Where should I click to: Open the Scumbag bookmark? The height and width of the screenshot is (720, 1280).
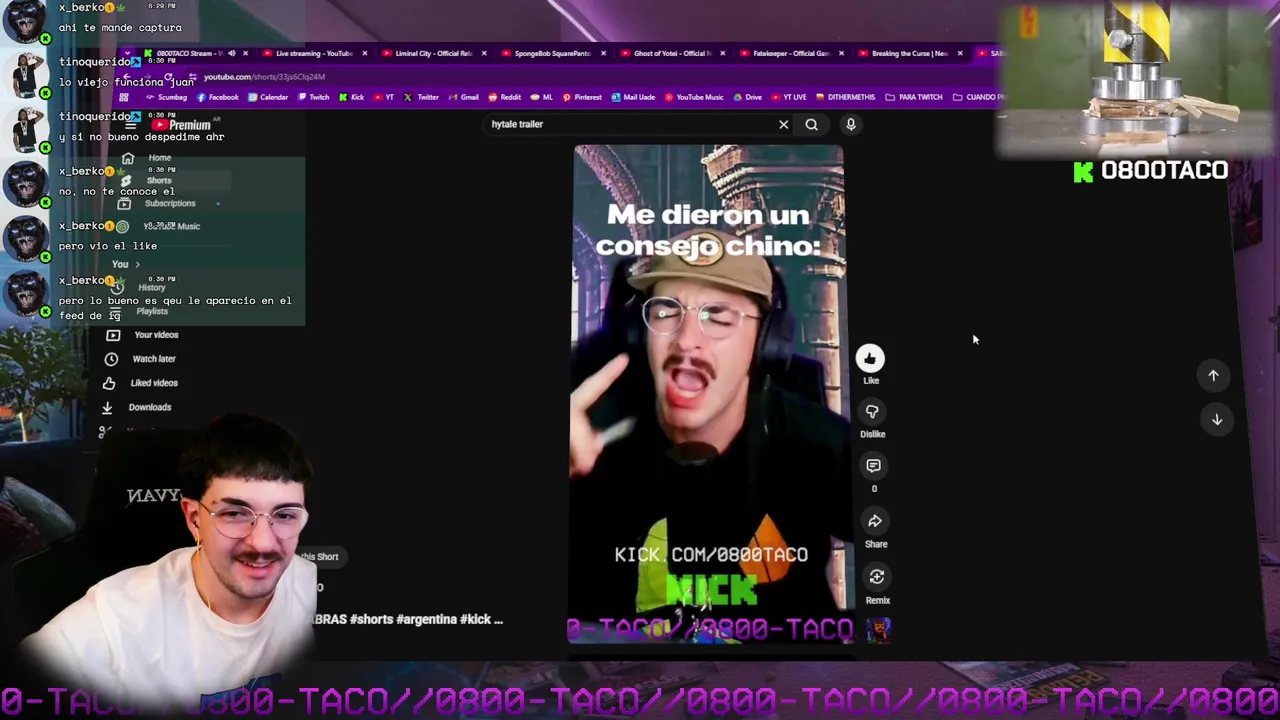coord(166,97)
